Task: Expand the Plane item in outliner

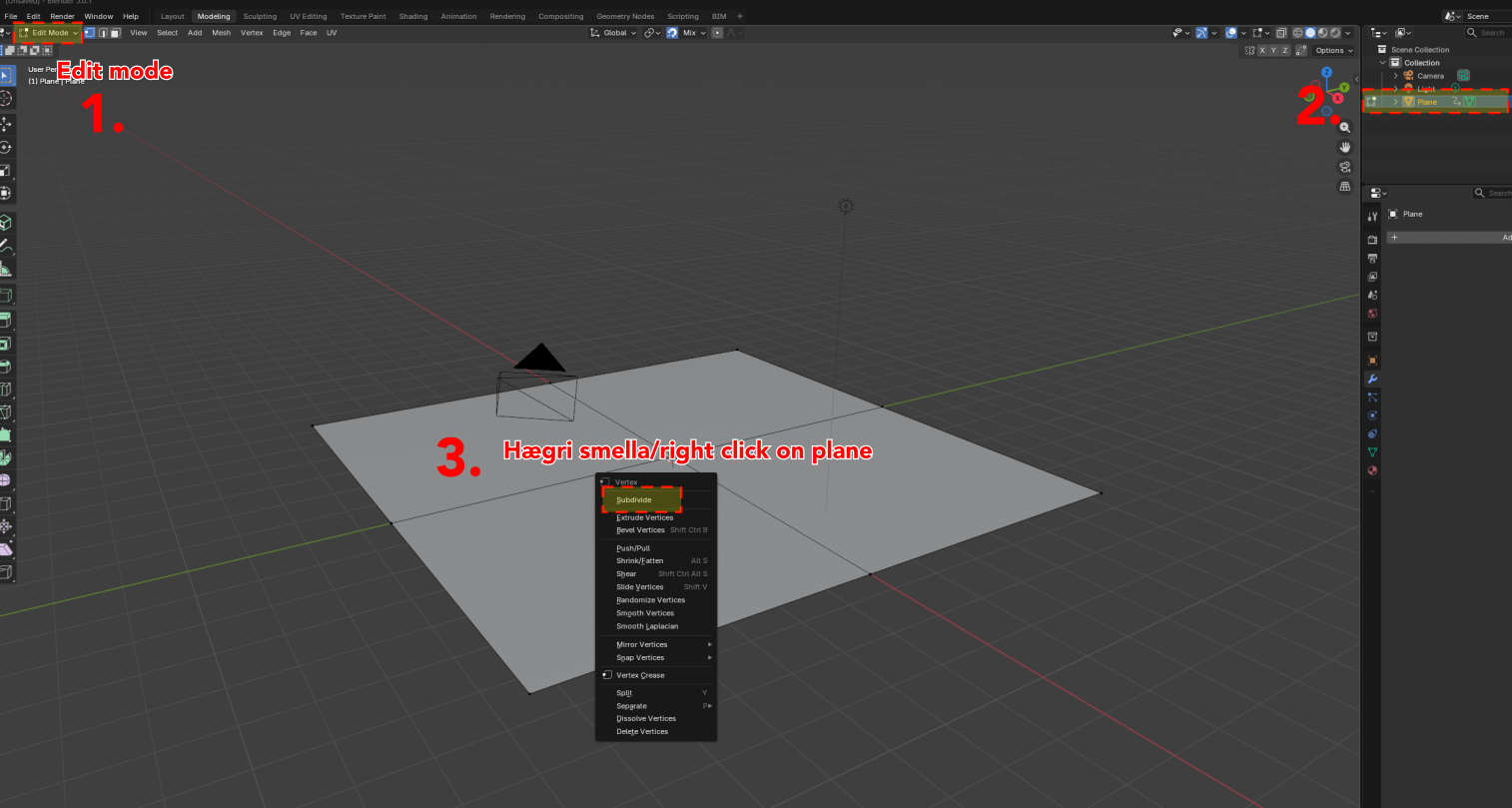Action: coord(1396,102)
